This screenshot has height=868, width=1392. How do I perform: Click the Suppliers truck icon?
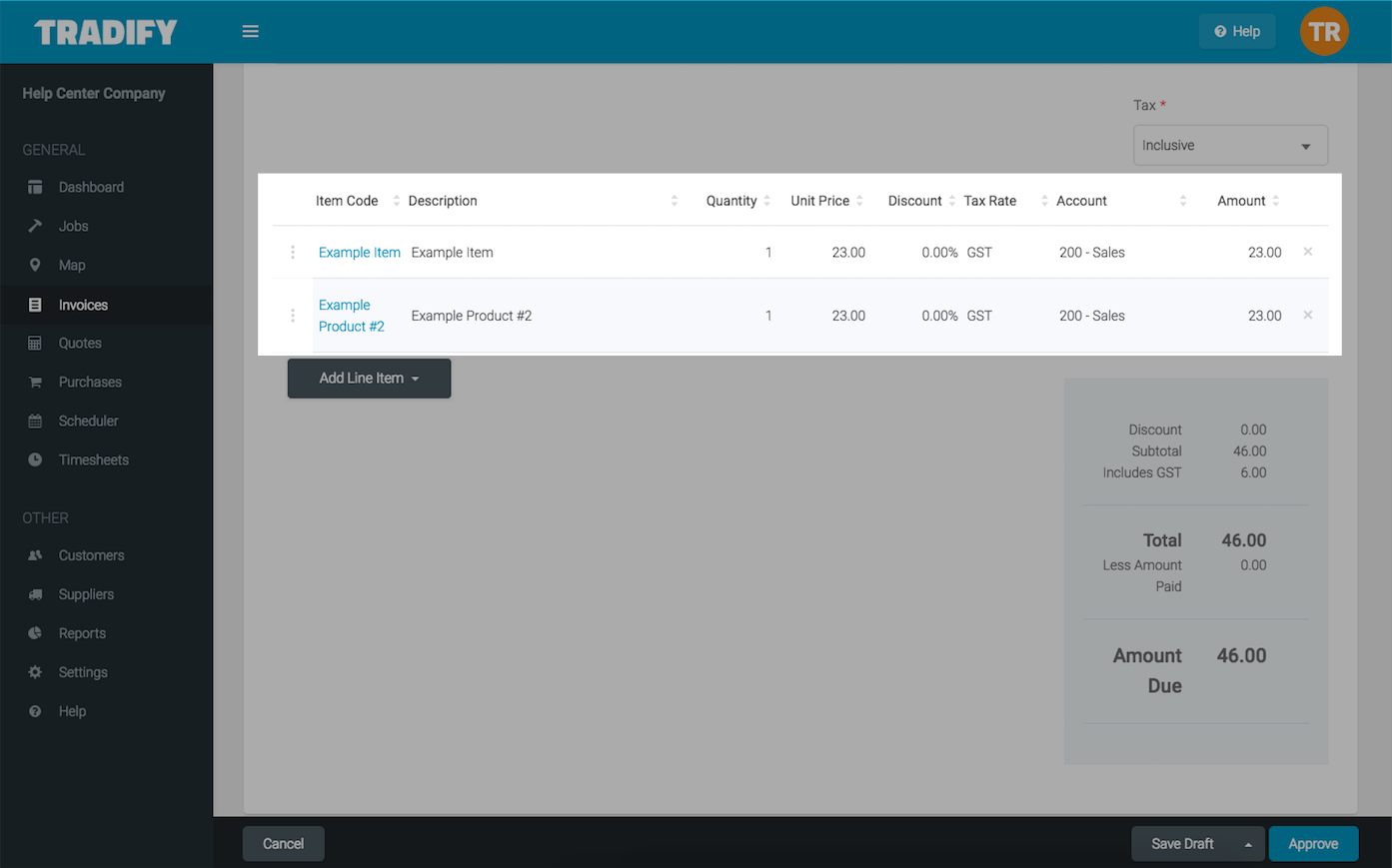click(35, 594)
